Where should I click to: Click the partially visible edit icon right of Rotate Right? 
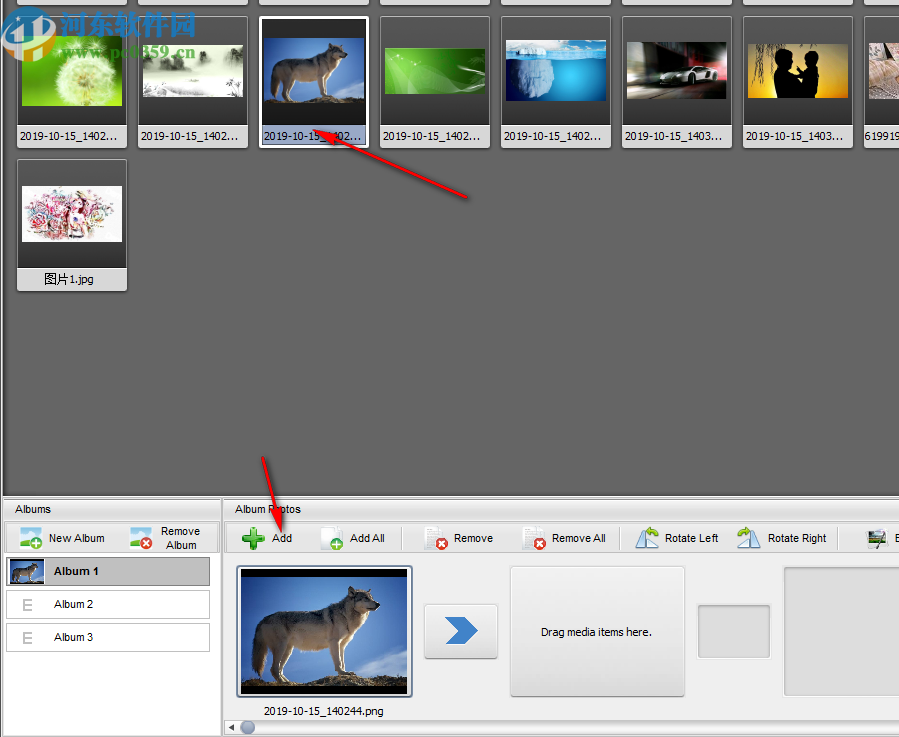coord(877,539)
